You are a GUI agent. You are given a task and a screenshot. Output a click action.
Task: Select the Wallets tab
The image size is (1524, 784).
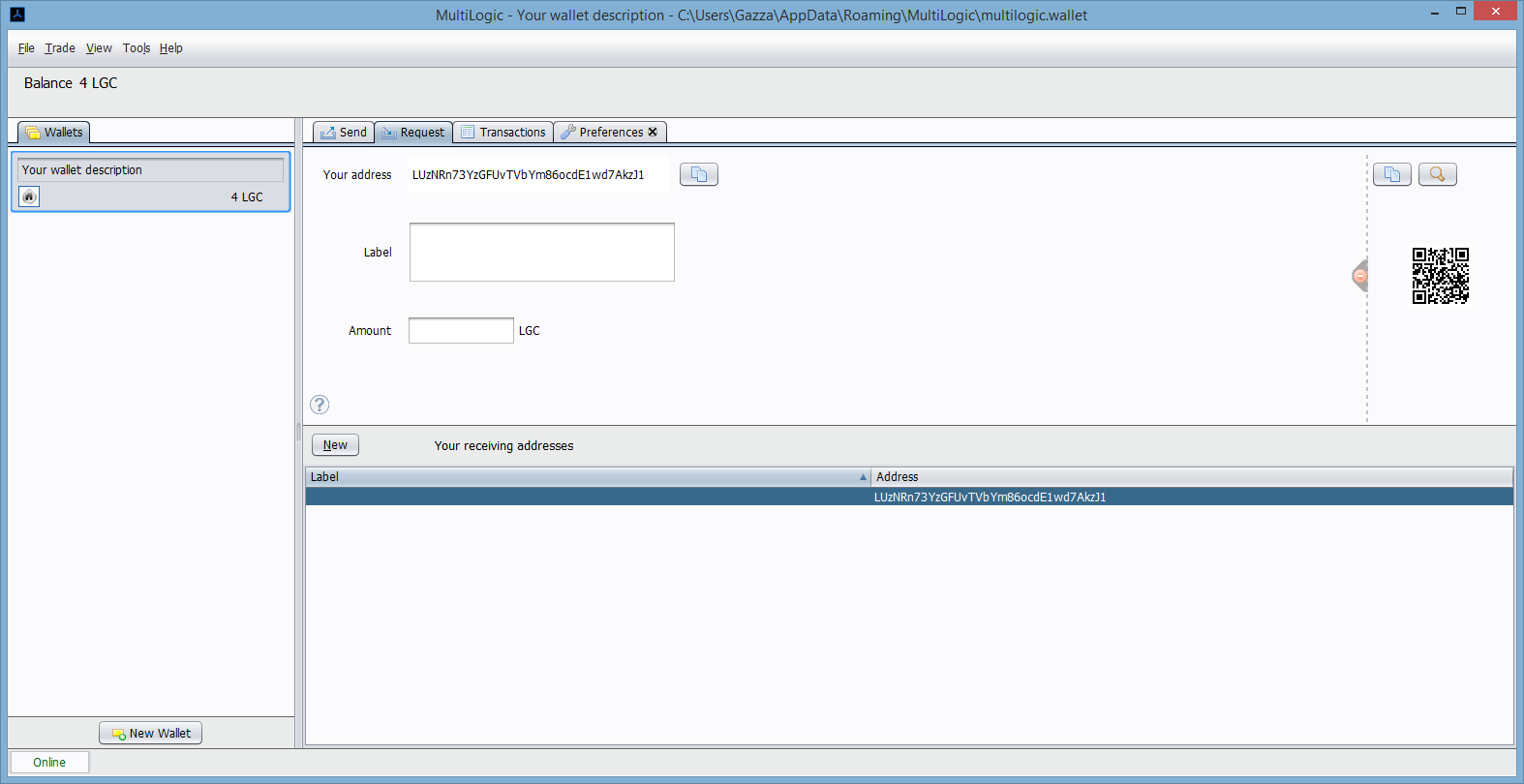(54, 132)
